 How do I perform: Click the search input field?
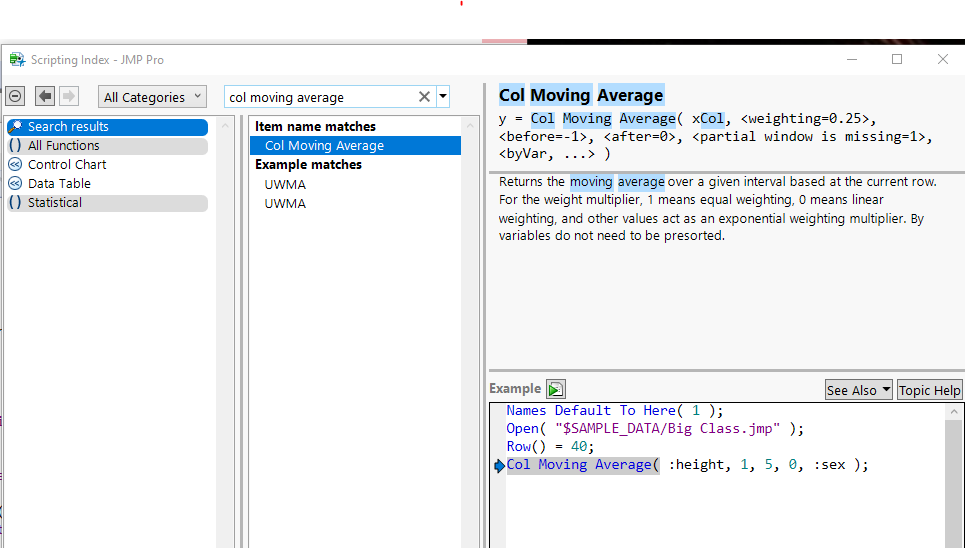[x=320, y=97]
